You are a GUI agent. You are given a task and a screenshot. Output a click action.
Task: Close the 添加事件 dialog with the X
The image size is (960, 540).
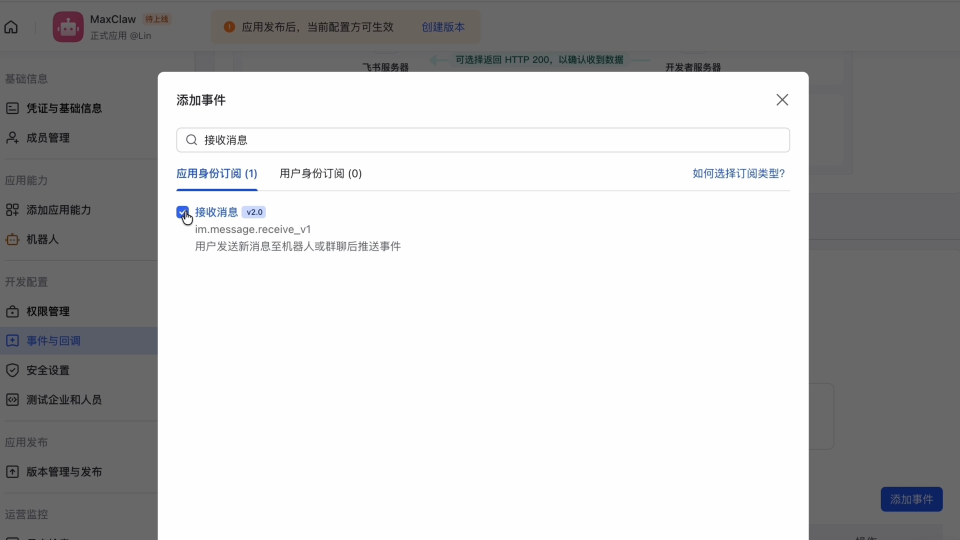[782, 100]
